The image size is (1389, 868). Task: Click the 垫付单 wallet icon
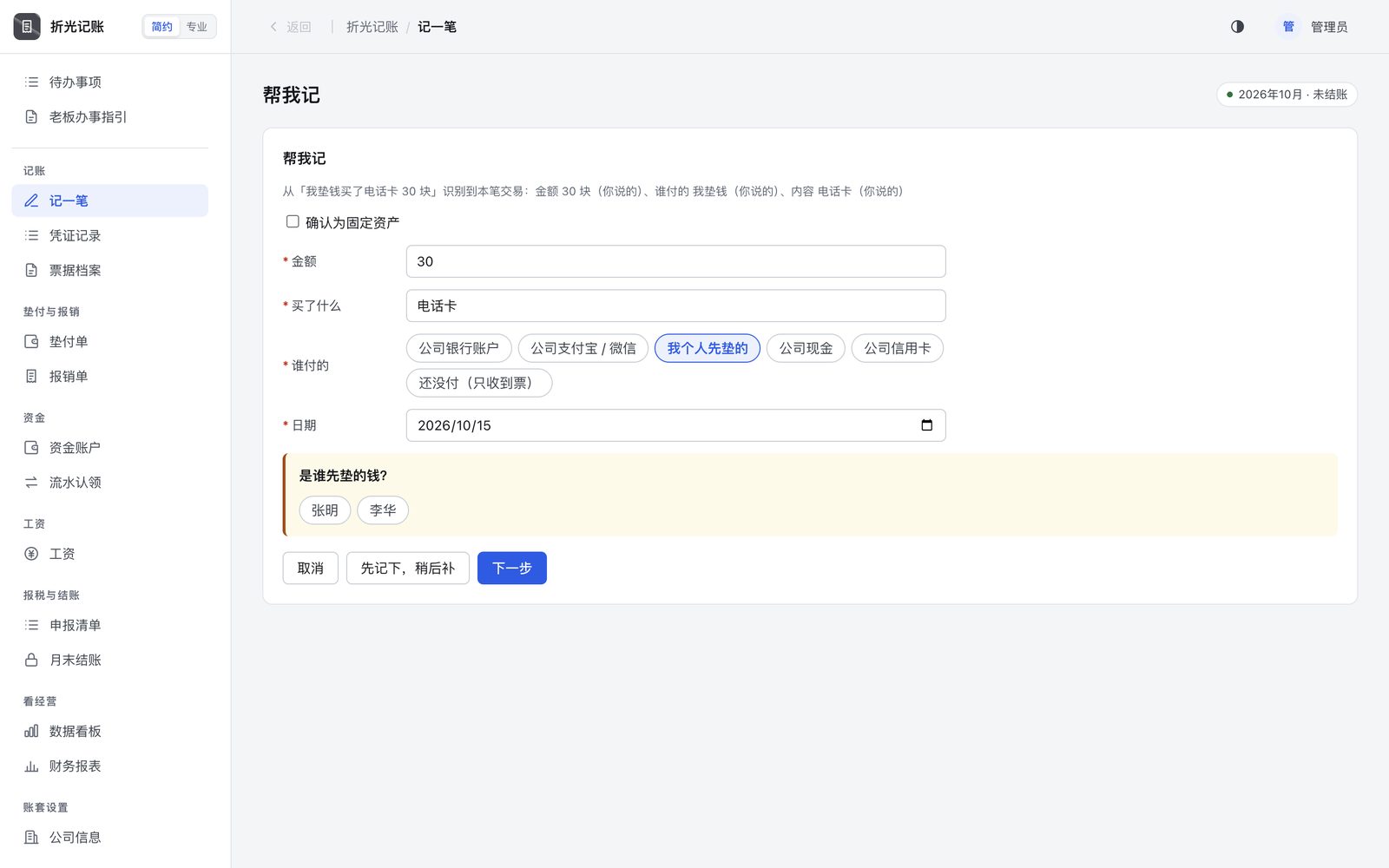coord(31,342)
